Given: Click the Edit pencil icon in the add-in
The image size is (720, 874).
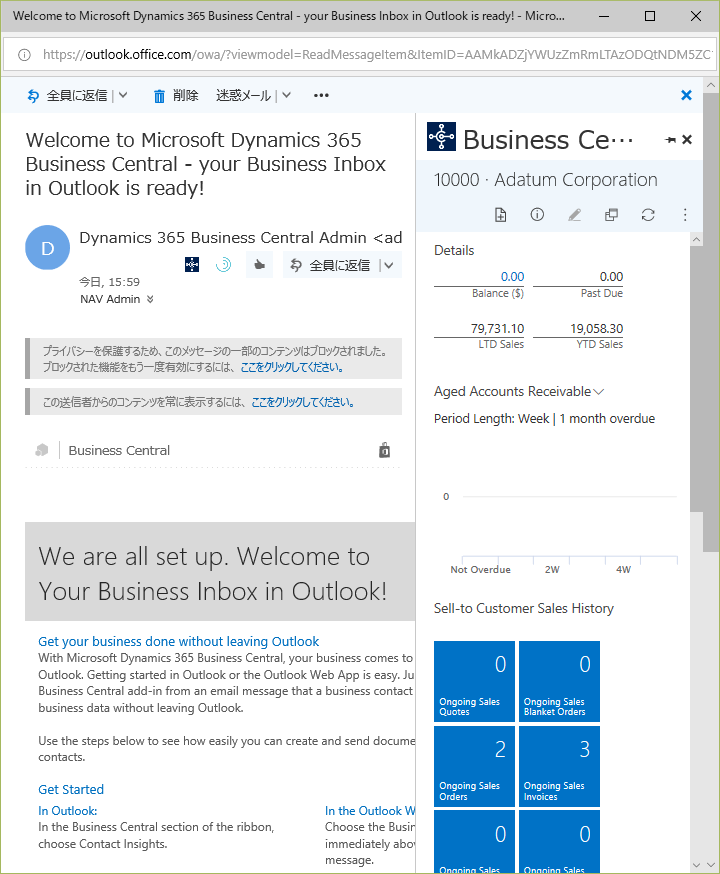Looking at the screenshot, I should [x=575, y=215].
